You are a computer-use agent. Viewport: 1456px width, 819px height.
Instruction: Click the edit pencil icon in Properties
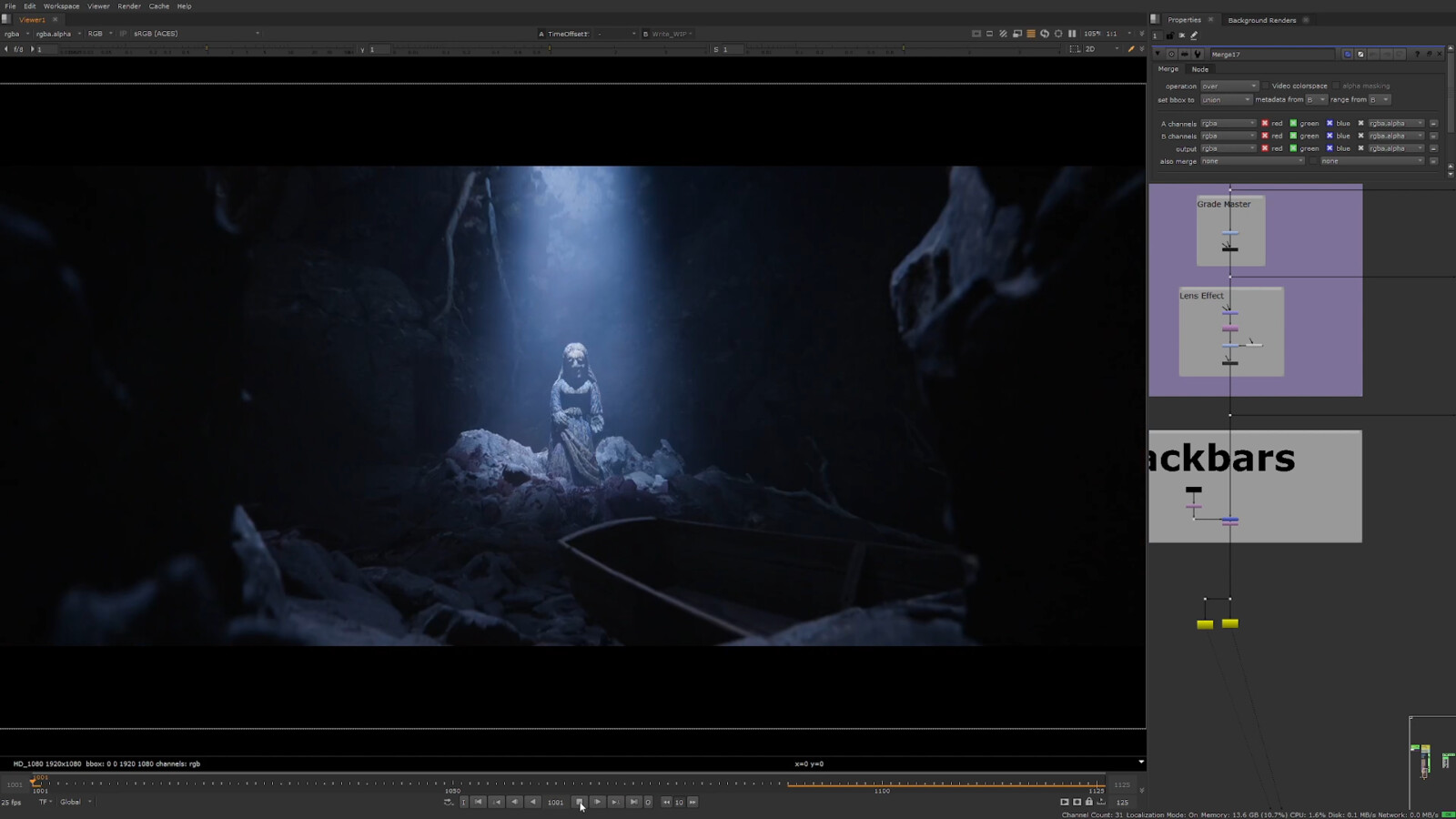click(1195, 36)
